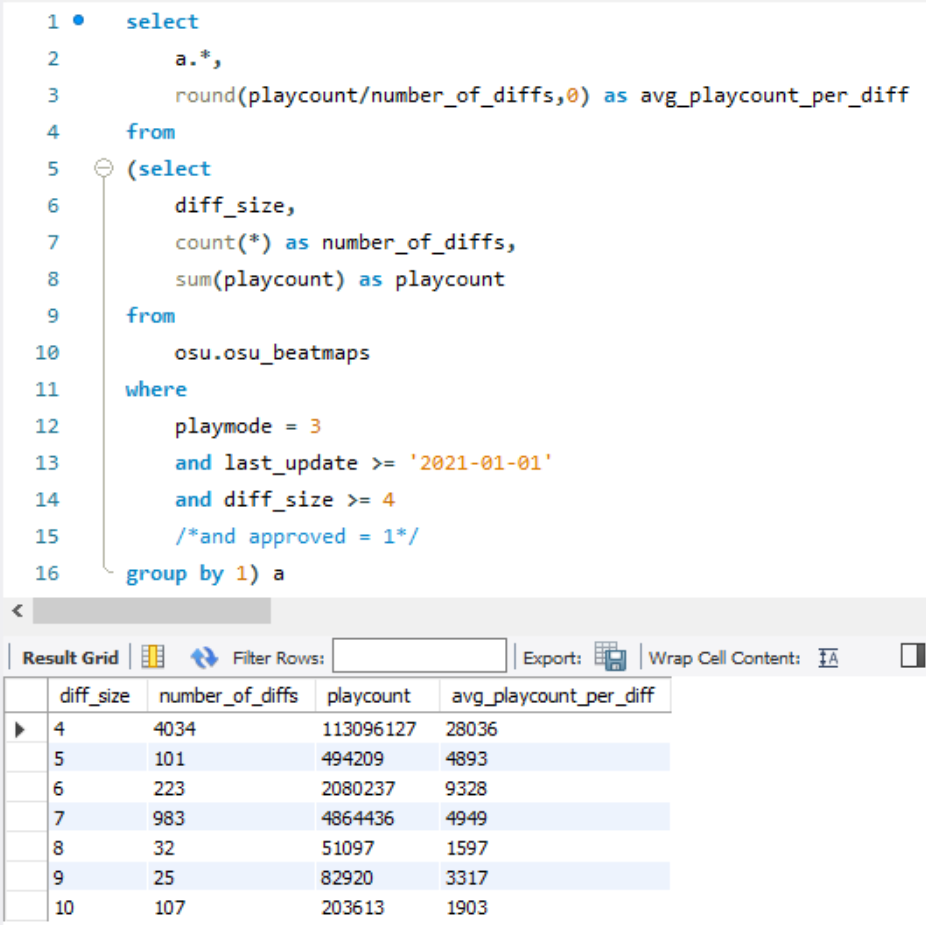Select playcount cell 51097

(378, 848)
